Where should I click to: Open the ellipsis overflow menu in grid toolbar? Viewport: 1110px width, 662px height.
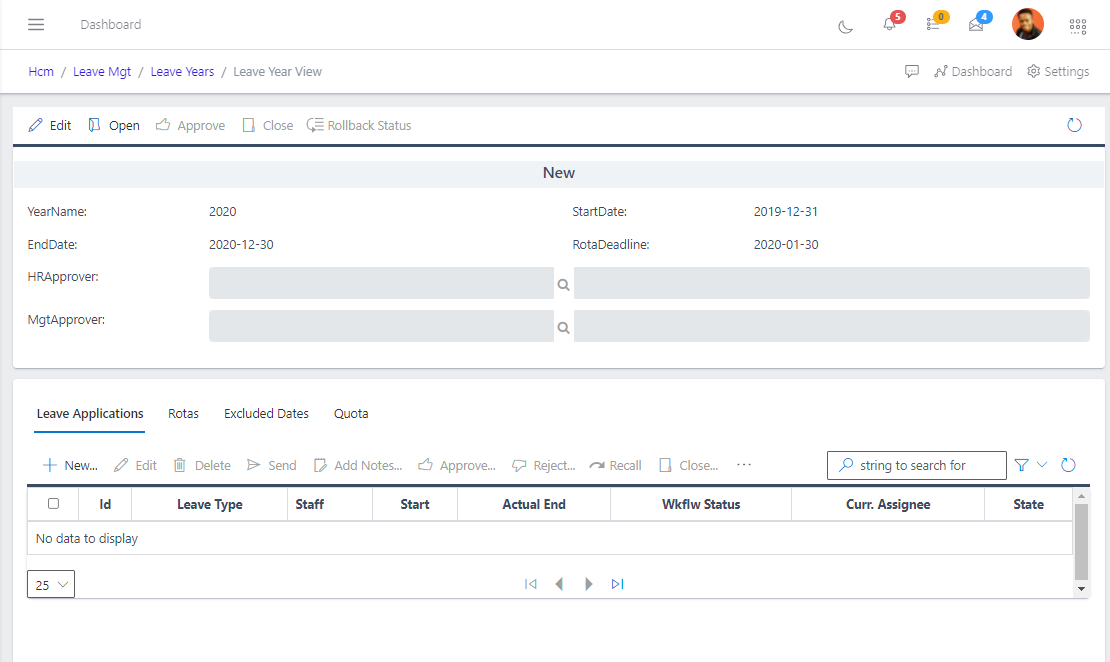coord(744,465)
